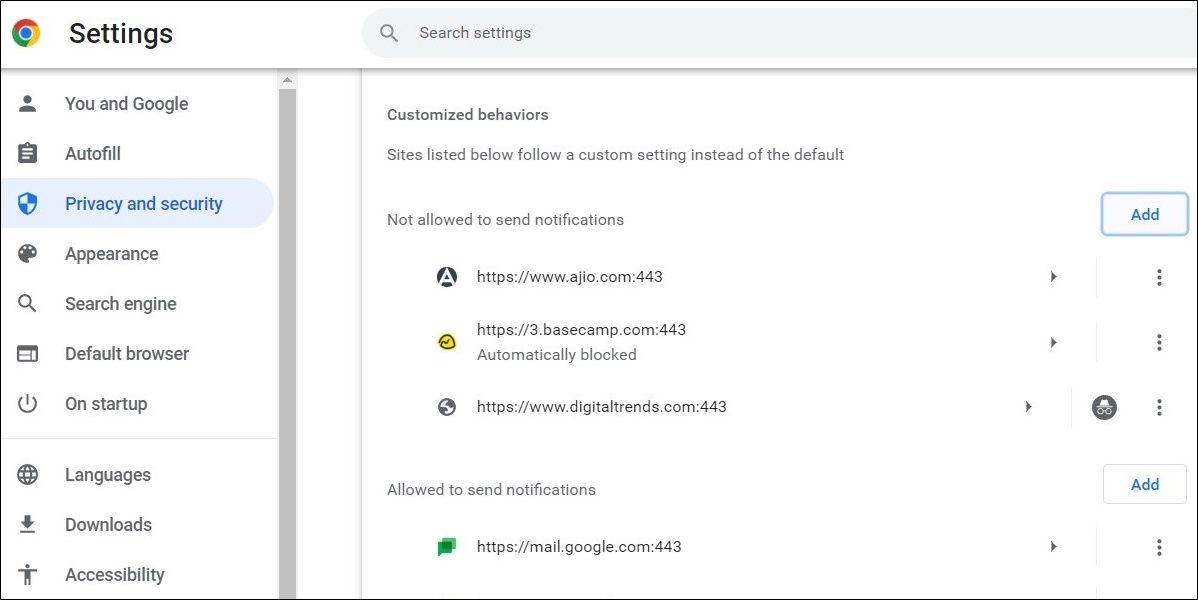Add a site to not allowed list
1198x600 pixels.
pyautogui.click(x=1144, y=215)
